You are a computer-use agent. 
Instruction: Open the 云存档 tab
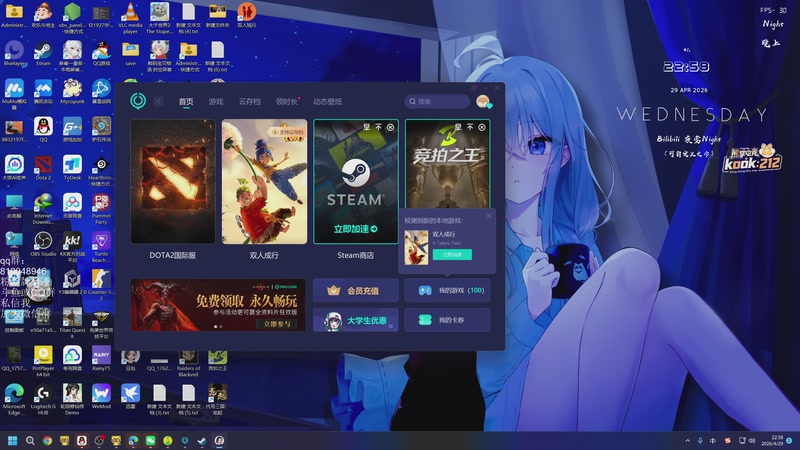[249, 102]
